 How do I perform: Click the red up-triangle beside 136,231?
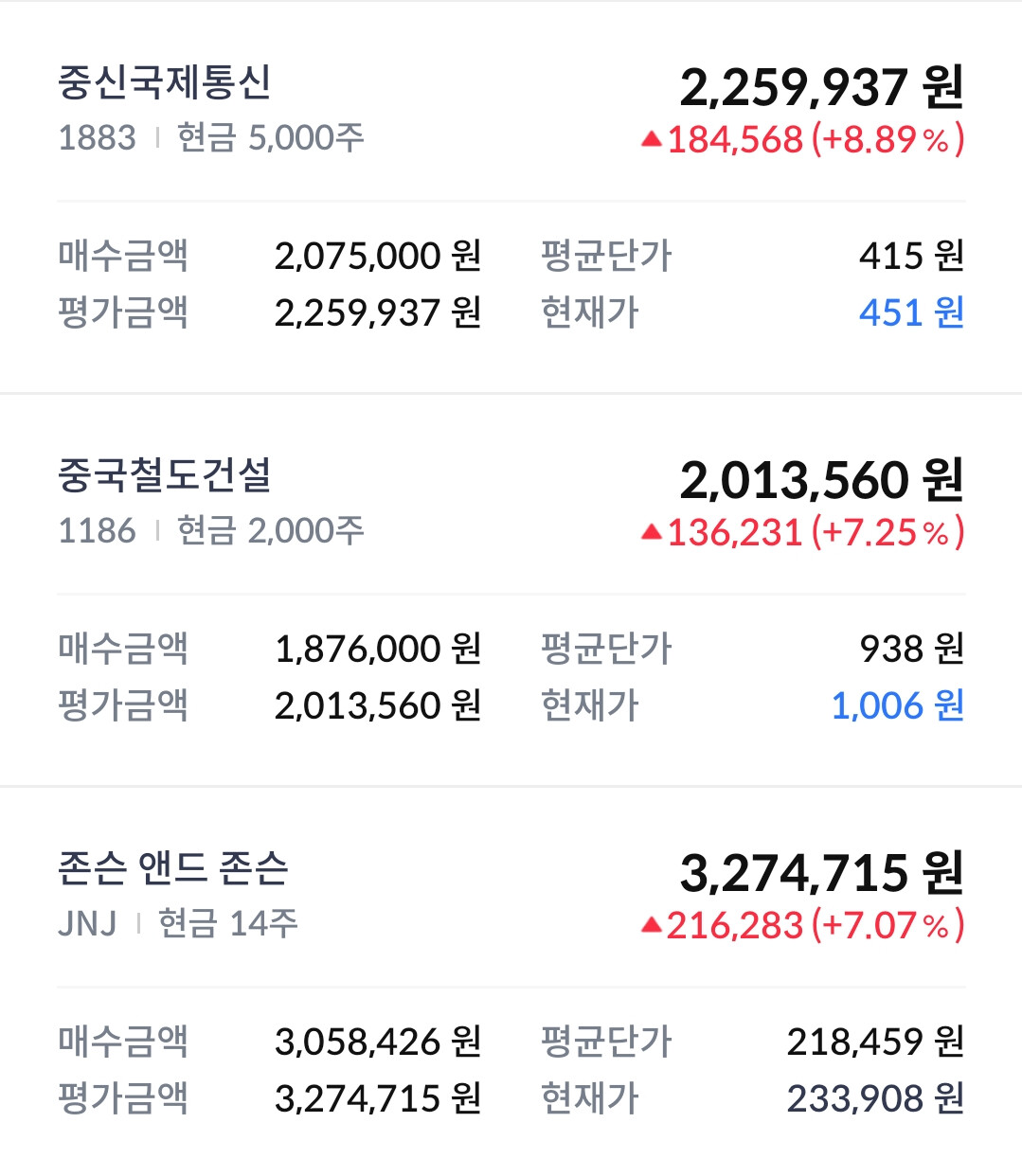click(x=651, y=533)
